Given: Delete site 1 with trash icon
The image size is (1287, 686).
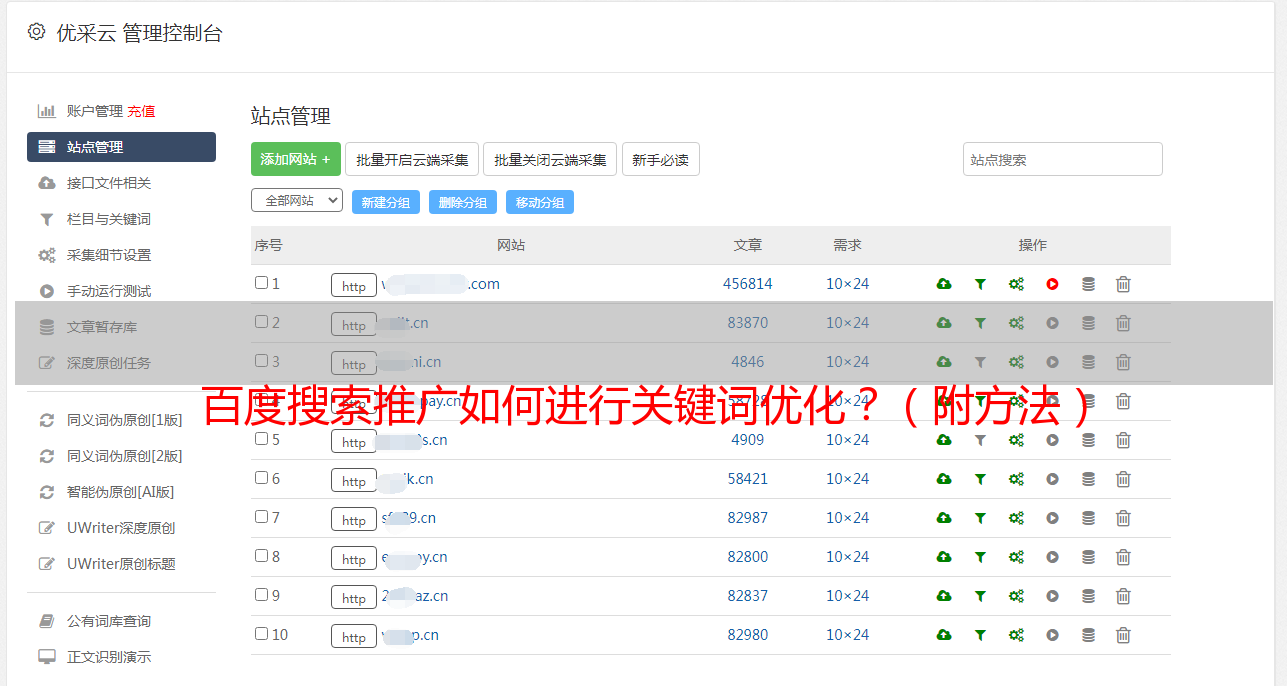Looking at the screenshot, I should point(1123,284).
